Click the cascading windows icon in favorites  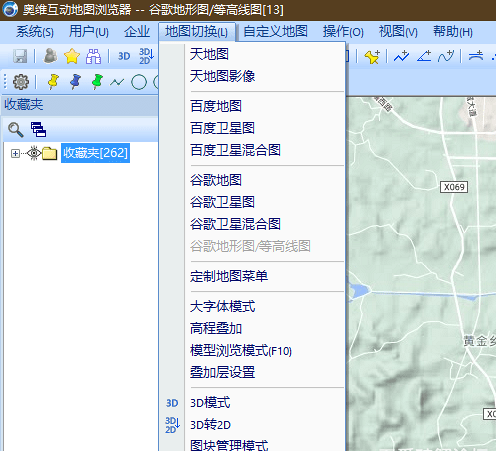38,130
